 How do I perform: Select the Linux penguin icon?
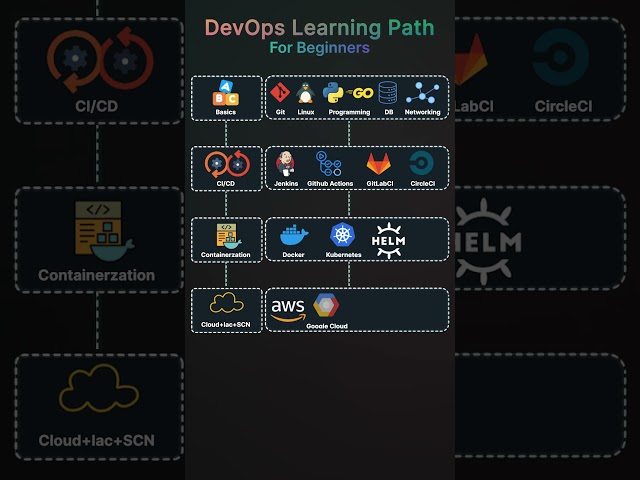(305, 93)
